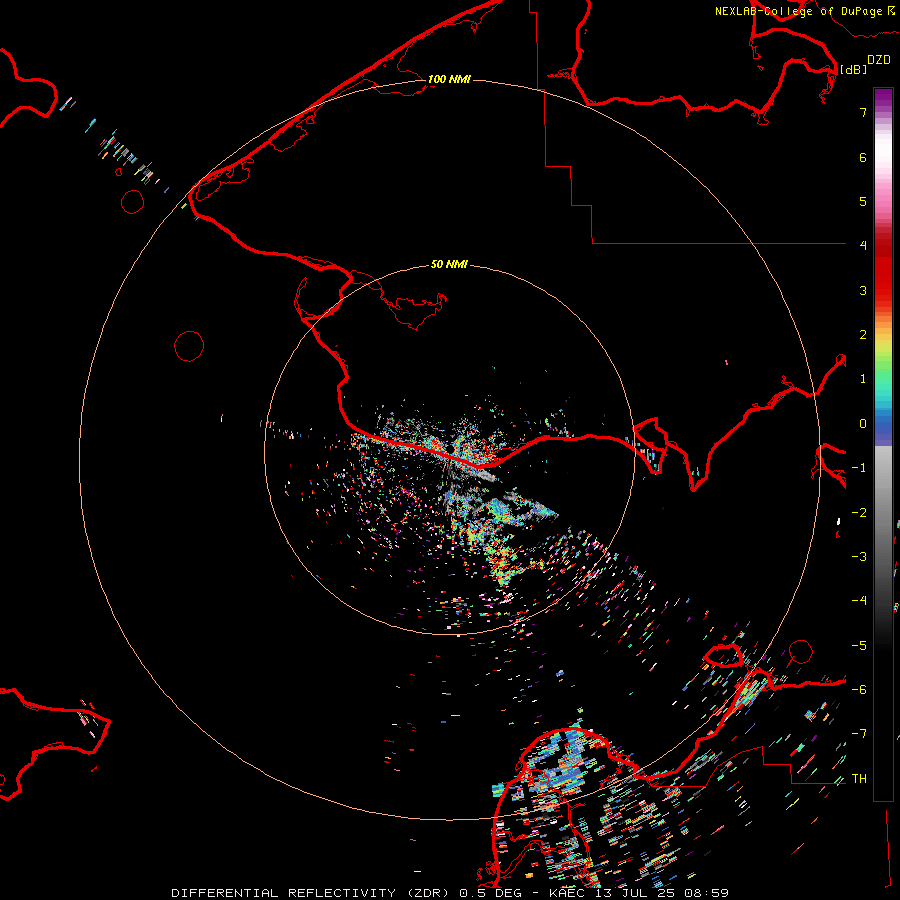Click the -2 value on the scale
The width and height of the screenshot is (900, 900).
click(x=859, y=513)
